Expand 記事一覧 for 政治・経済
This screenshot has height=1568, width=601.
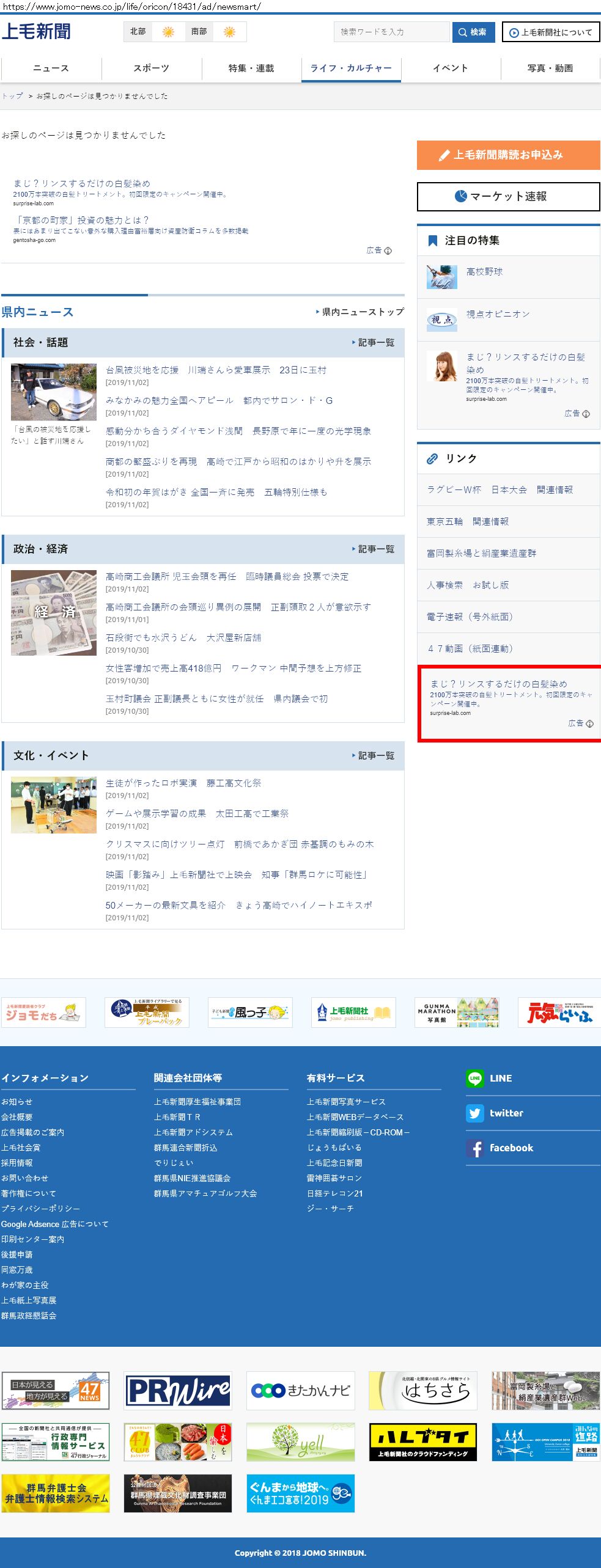[x=374, y=549]
